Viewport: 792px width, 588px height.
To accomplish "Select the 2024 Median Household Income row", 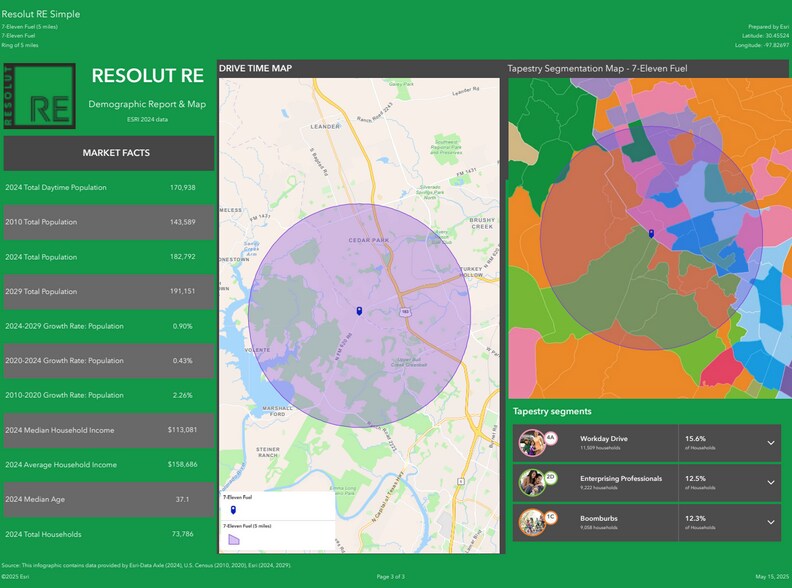I will [109, 430].
